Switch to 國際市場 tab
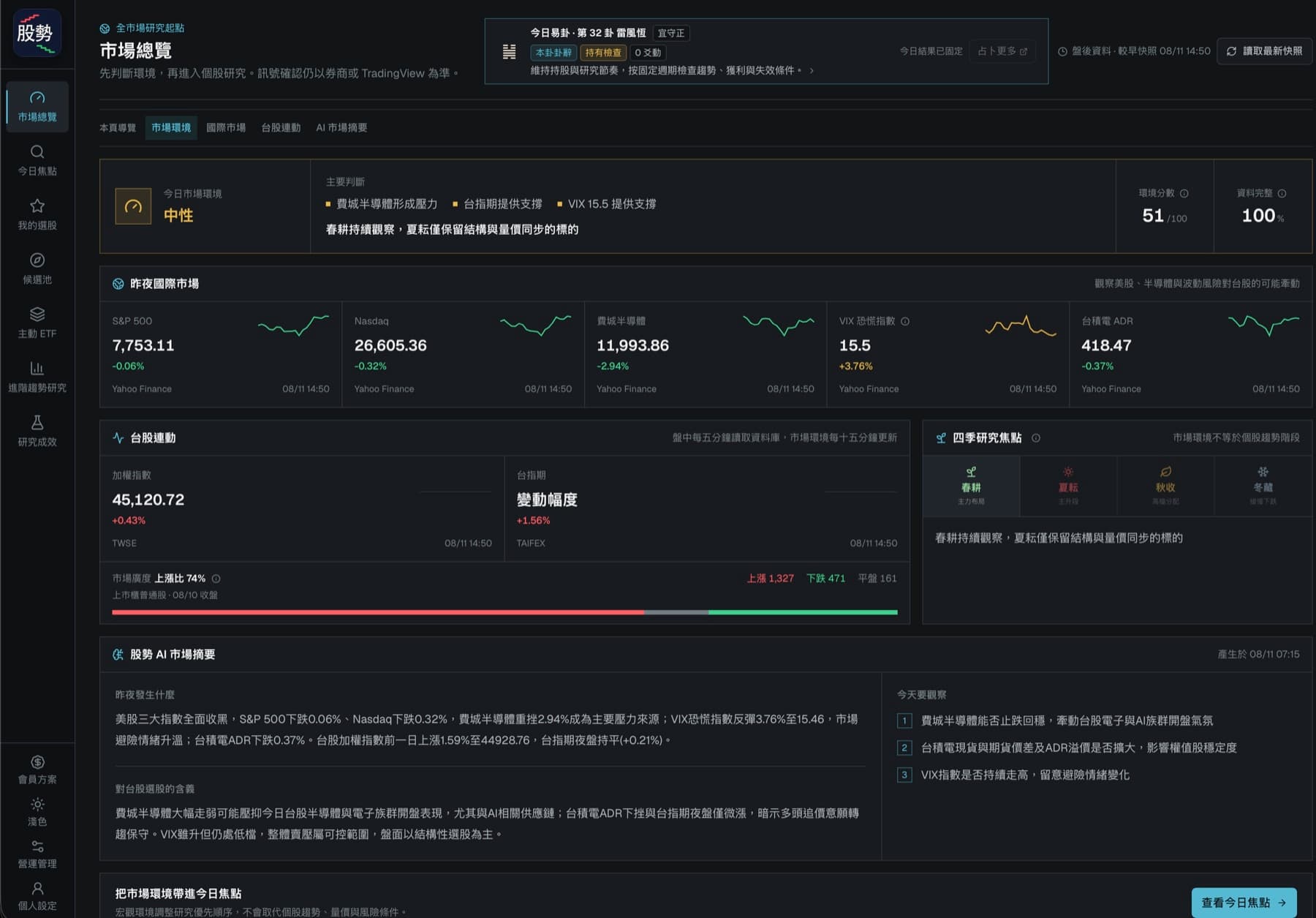 click(226, 127)
